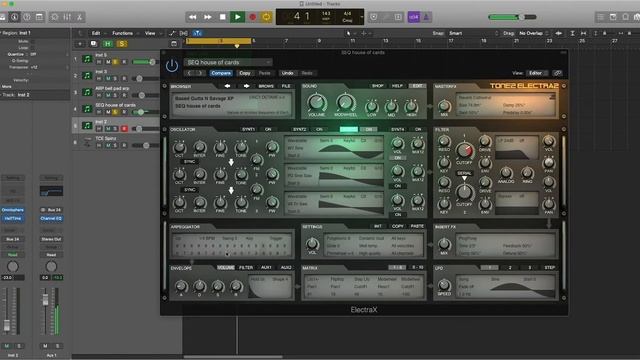The image size is (640, 360).
Task: Open the Mixer faders icon
Action: point(67,17)
